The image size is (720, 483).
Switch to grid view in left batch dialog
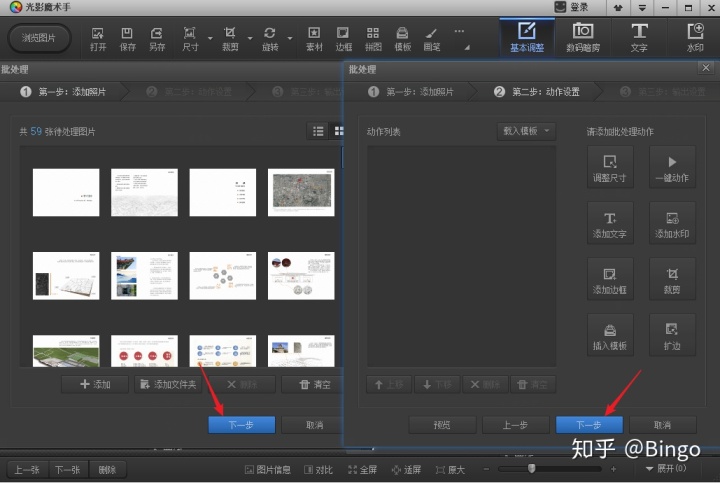[338, 131]
